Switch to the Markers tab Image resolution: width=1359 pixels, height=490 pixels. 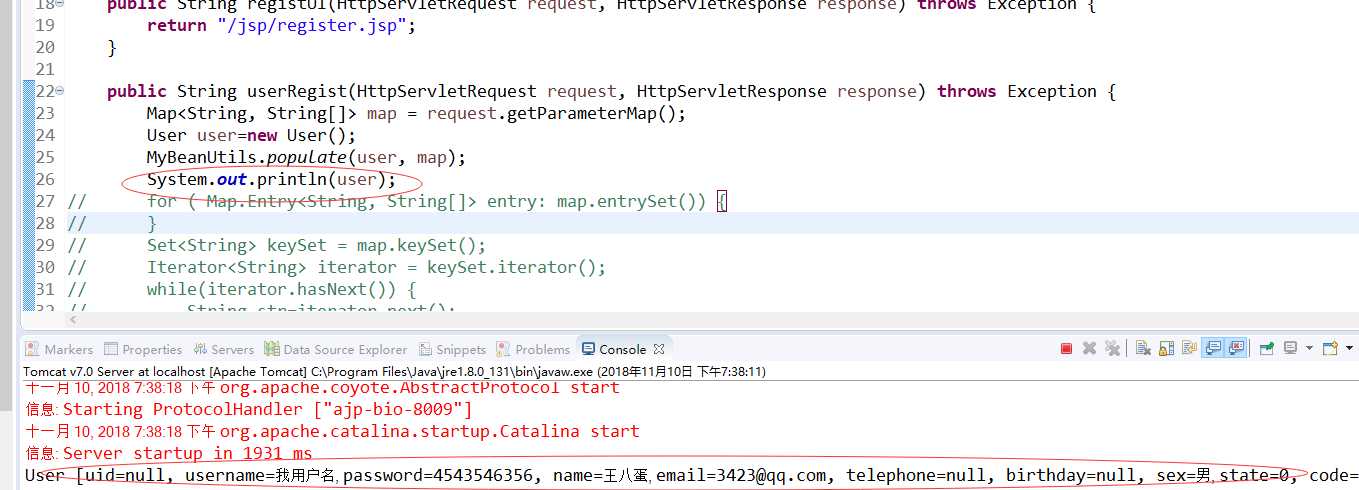(59, 349)
